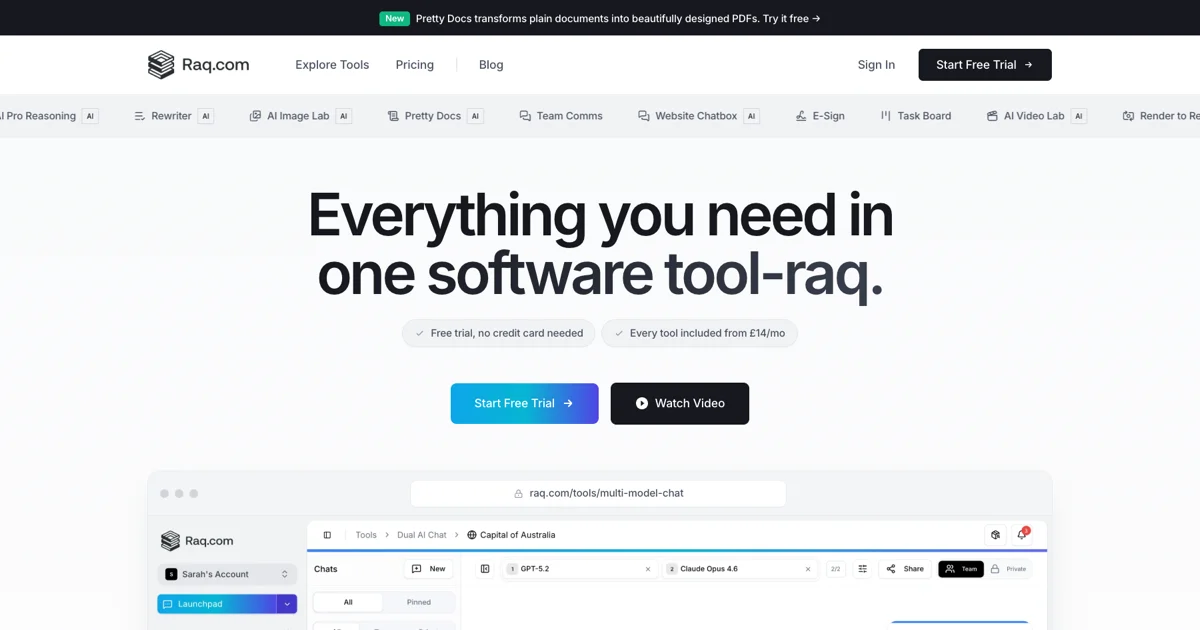Open chat settings sliders icon
Viewport: 1200px width, 630px height.
click(x=861, y=569)
